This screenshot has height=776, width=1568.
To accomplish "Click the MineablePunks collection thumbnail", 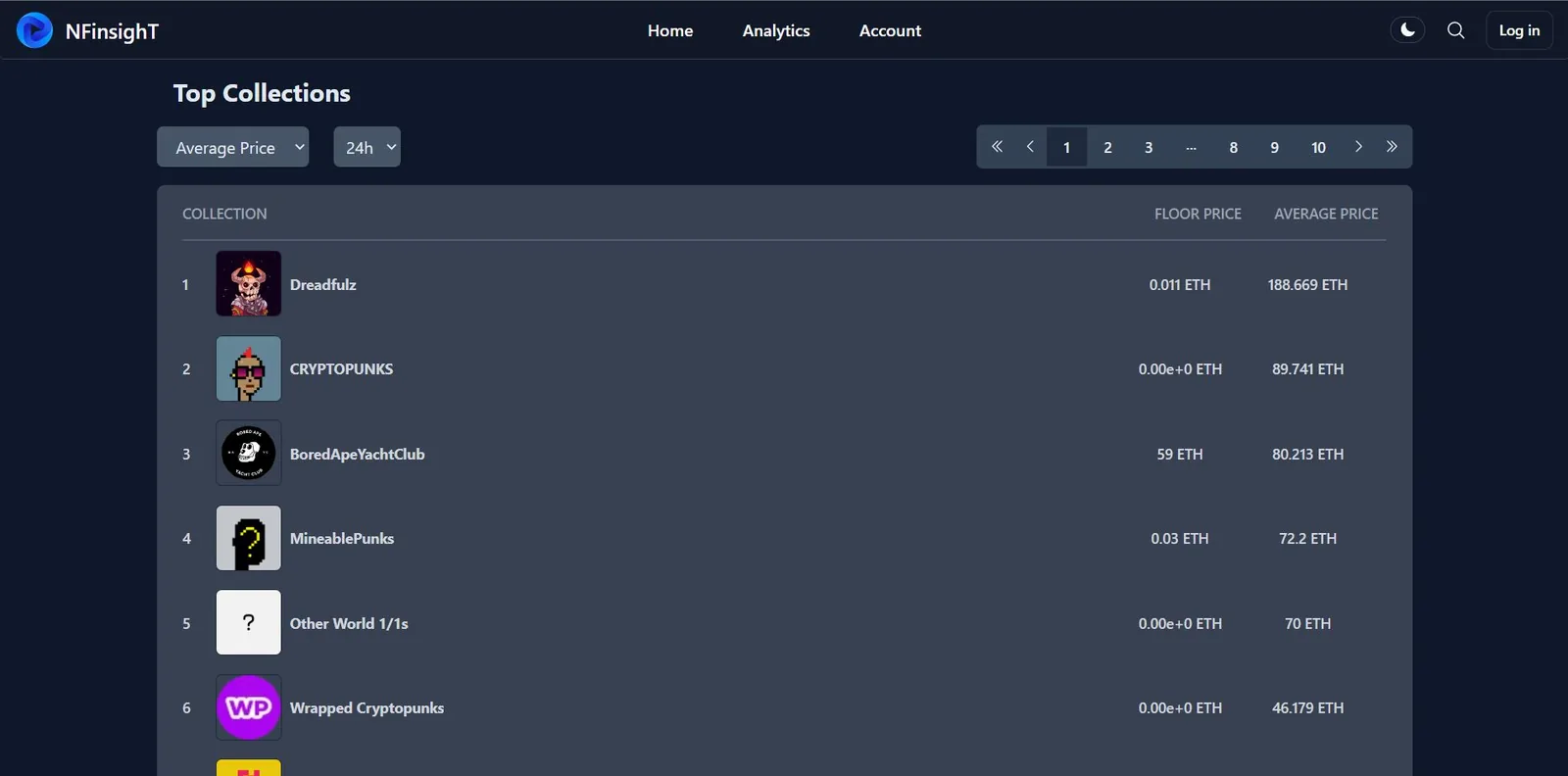I will (x=248, y=538).
